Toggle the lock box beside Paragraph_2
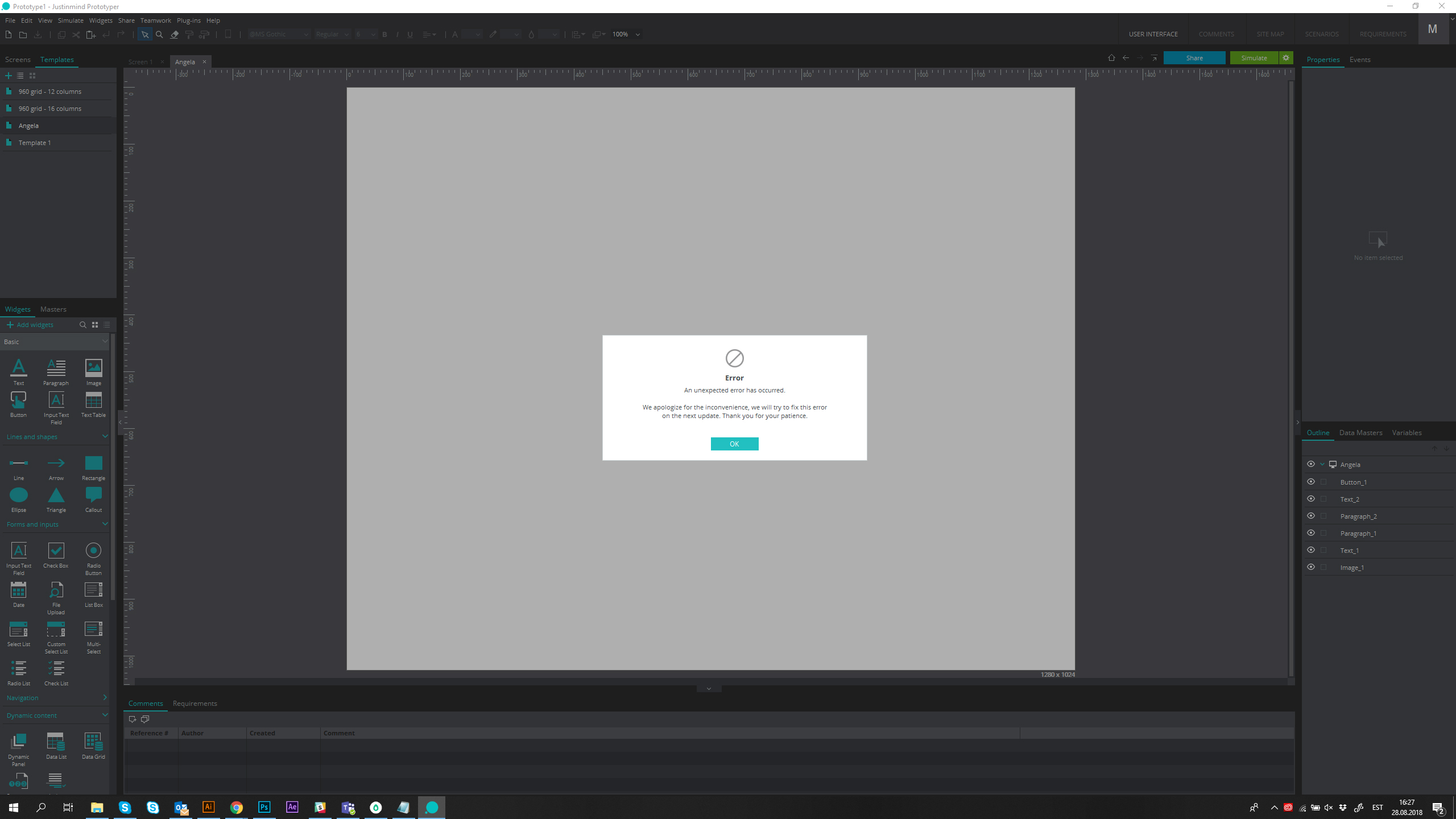 pos(1323,516)
